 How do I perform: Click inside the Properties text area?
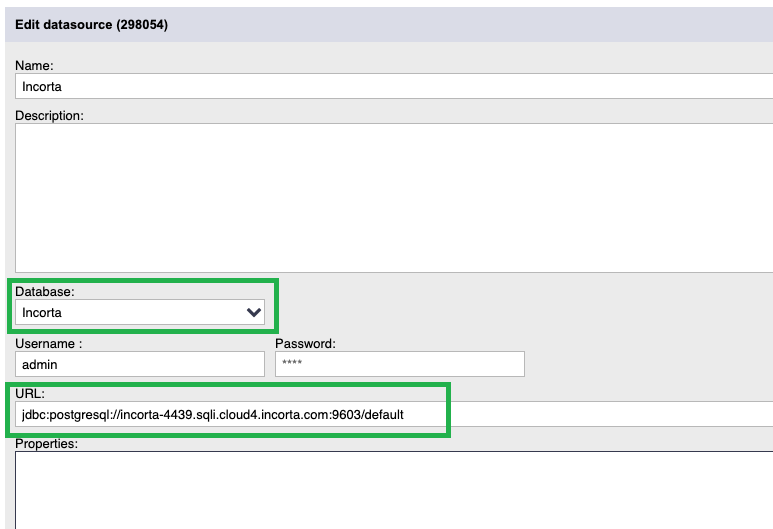(x=394, y=490)
